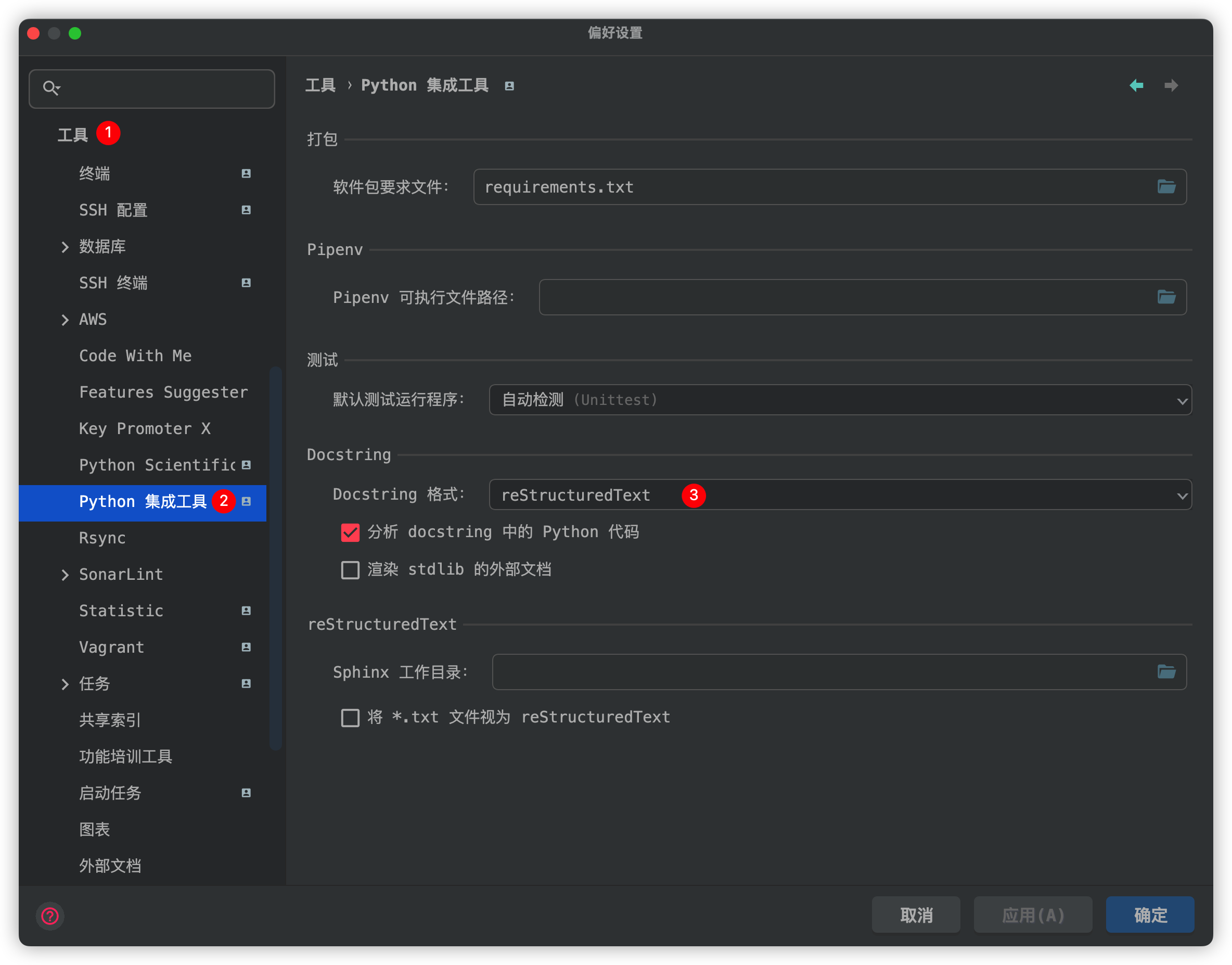Enable 将 *.txt 文件视为 reStructuredText
1232x965 pixels.
pyautogui.click(x=350, y=718)
